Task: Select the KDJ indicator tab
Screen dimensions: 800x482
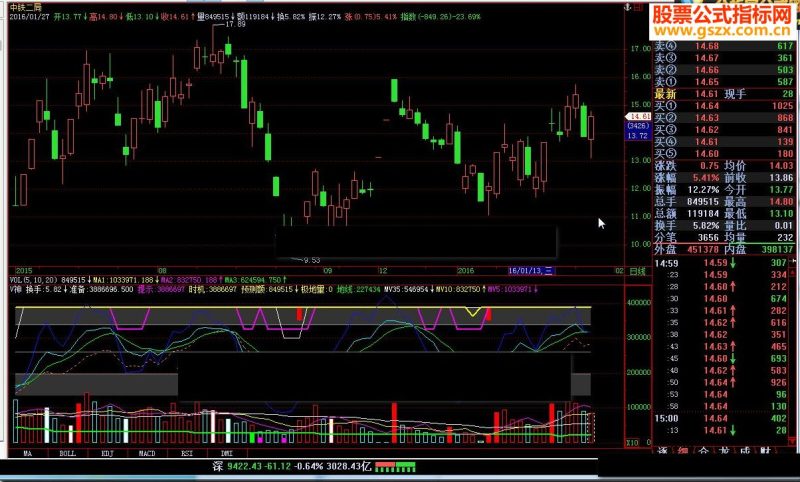Action: pyautogui.click(x=107, y=453)
